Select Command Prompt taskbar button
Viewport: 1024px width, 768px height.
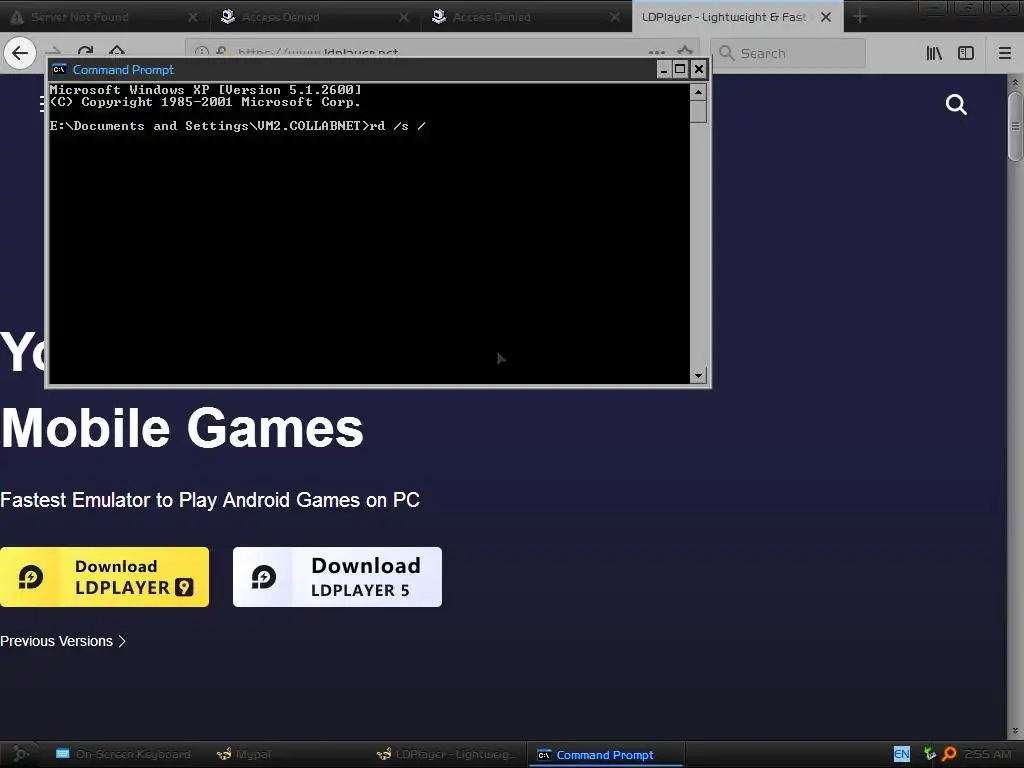(x=605, y=754)
